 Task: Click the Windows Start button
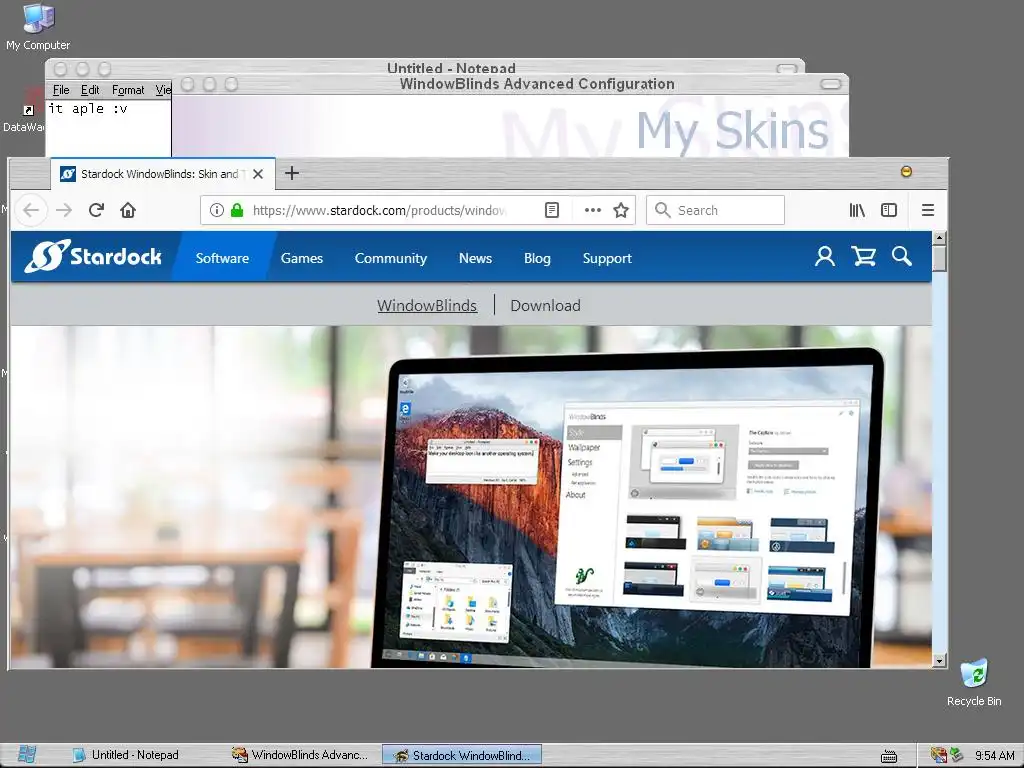[26, 755]
